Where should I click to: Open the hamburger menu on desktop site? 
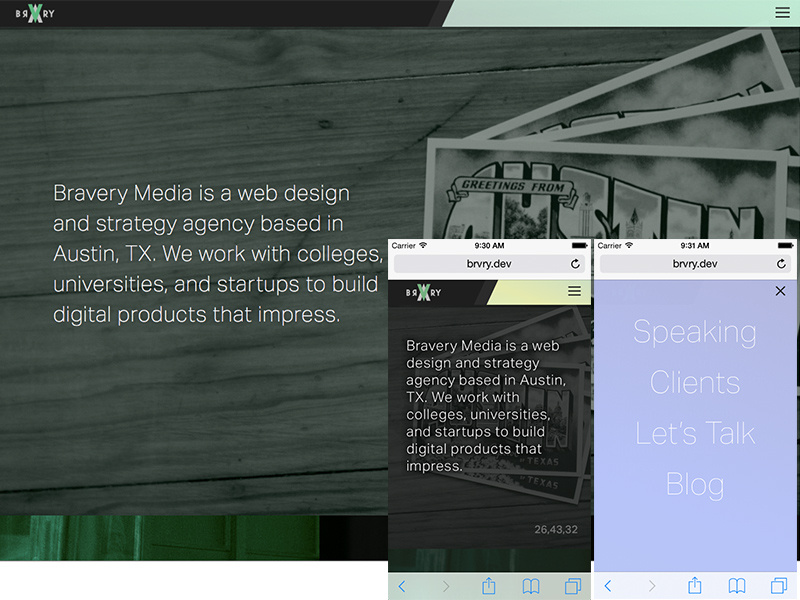click(782, 12)
